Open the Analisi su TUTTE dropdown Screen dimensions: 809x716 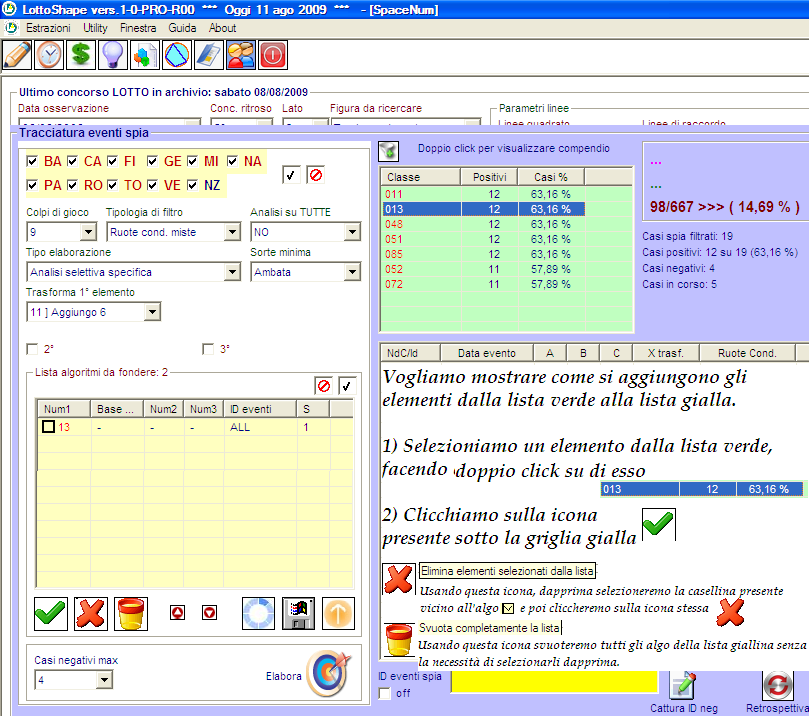point(352,232)
